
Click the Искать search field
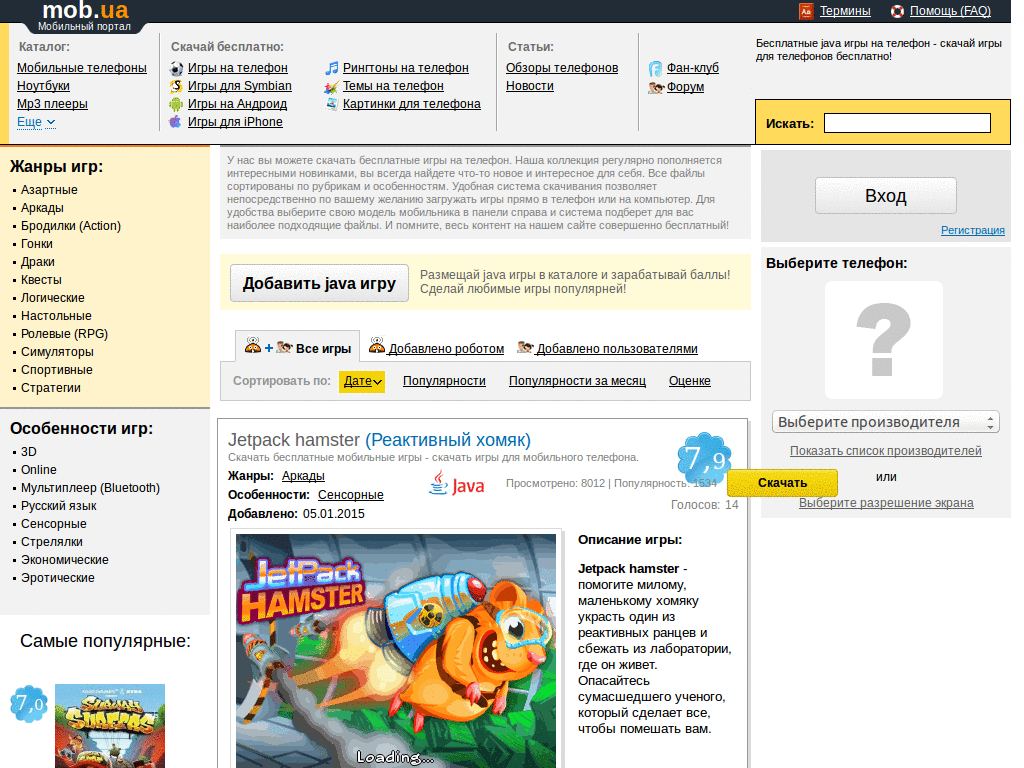click(x=908, y=123)
